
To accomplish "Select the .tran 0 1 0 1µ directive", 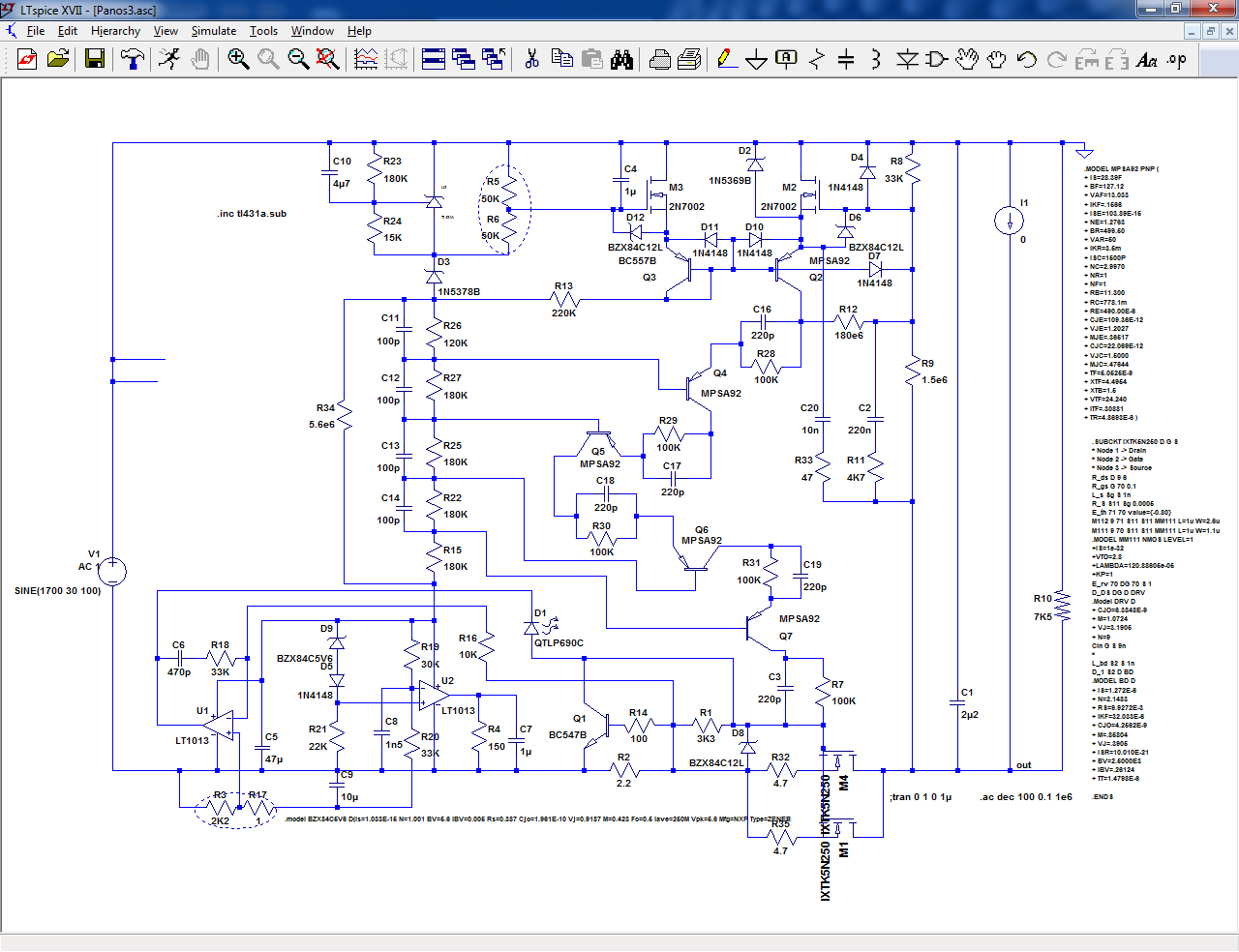I will coord(921,797).
